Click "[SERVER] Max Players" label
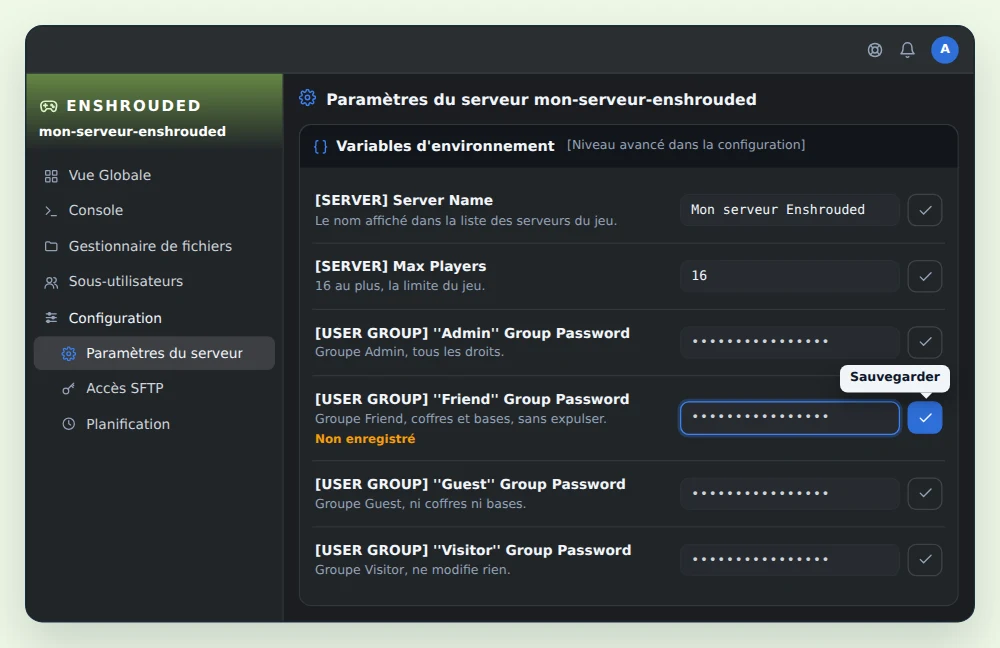 [x=401, y=266]
